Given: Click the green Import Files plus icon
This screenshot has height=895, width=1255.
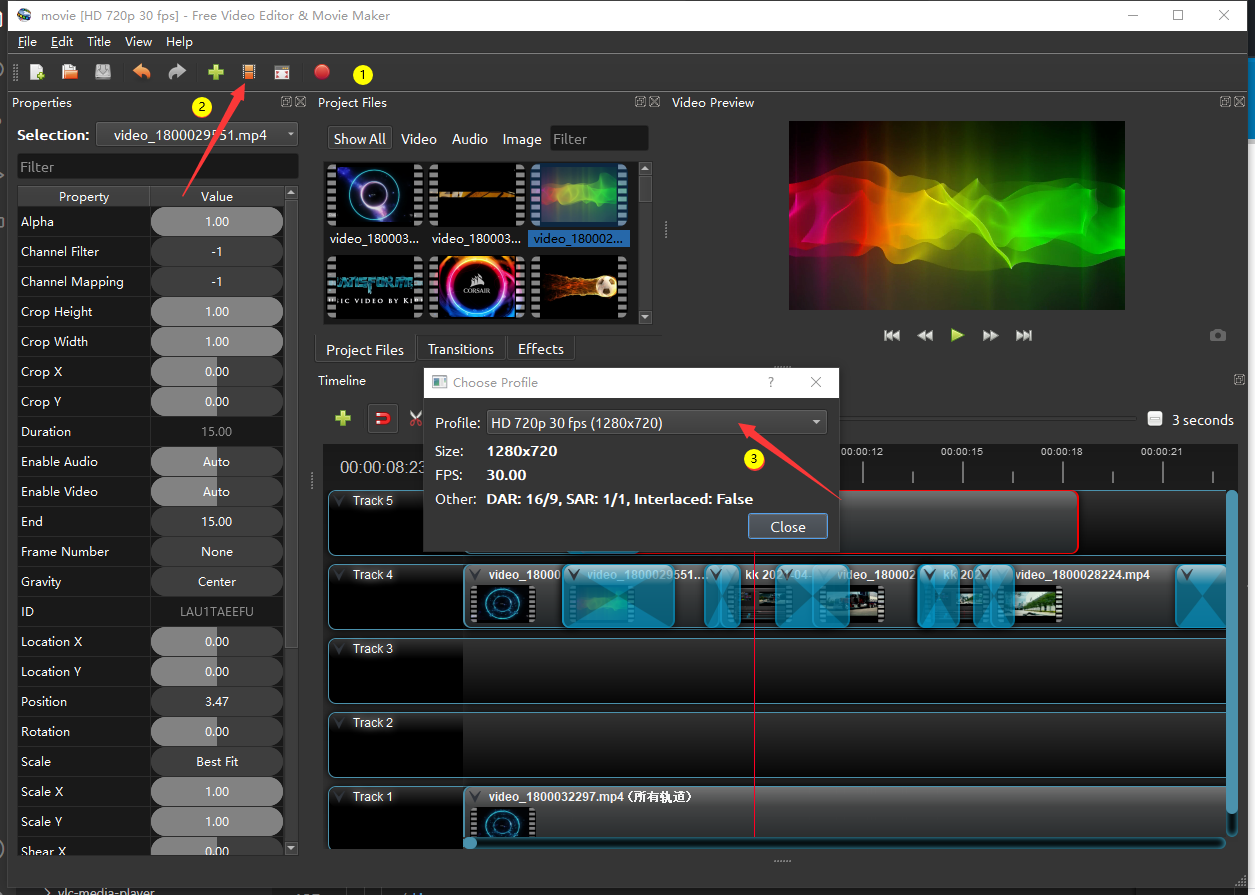Looking at the screenshot, I should point(215,72).
